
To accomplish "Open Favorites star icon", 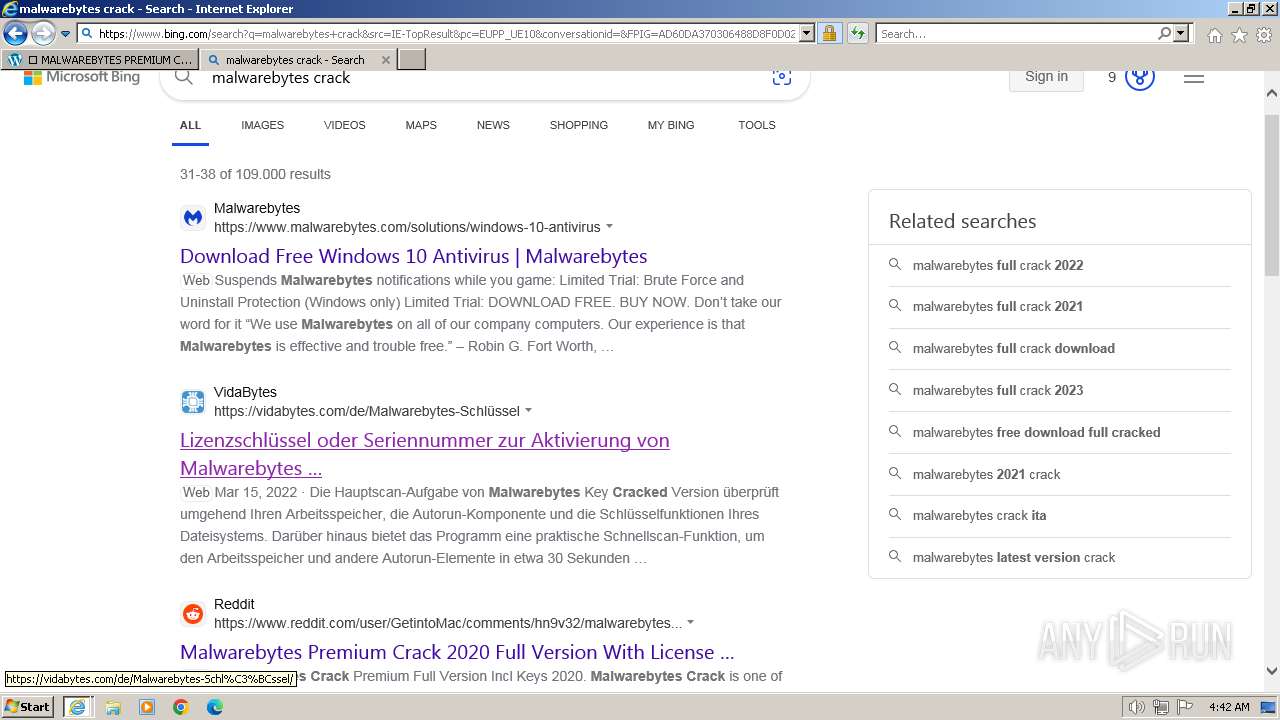I will click(1239, 35).
